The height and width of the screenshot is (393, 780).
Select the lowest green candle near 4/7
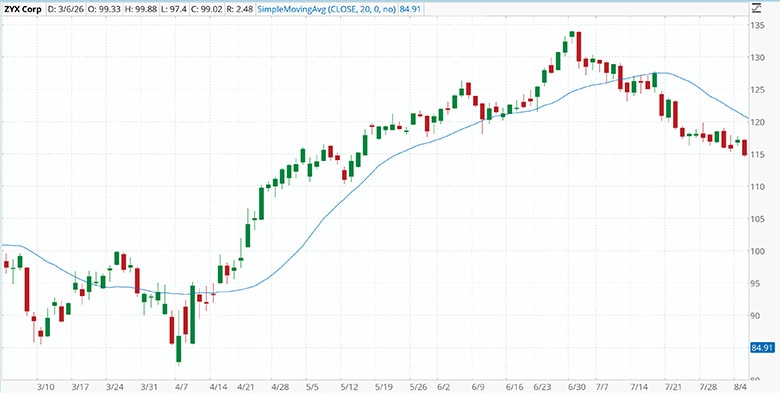click(179, 349)
